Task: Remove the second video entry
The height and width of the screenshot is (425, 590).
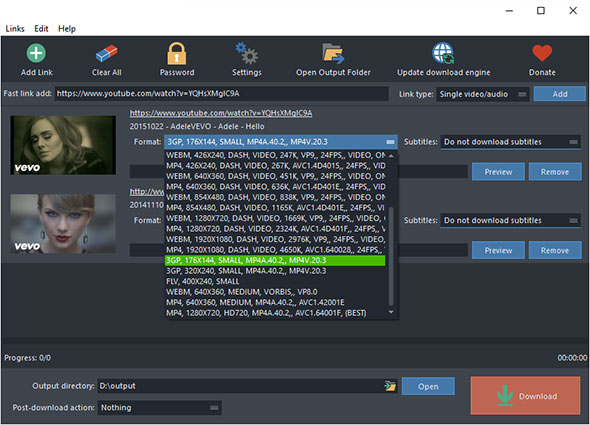Action: coord(555,250)
